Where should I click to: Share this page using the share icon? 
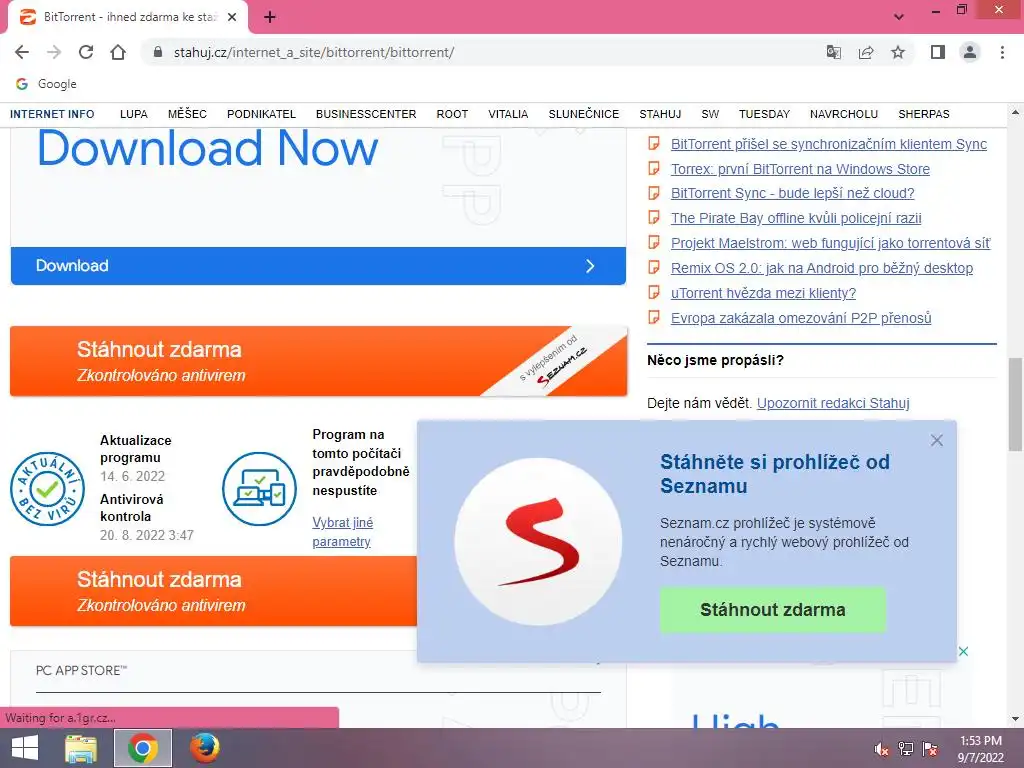point(866,52)
